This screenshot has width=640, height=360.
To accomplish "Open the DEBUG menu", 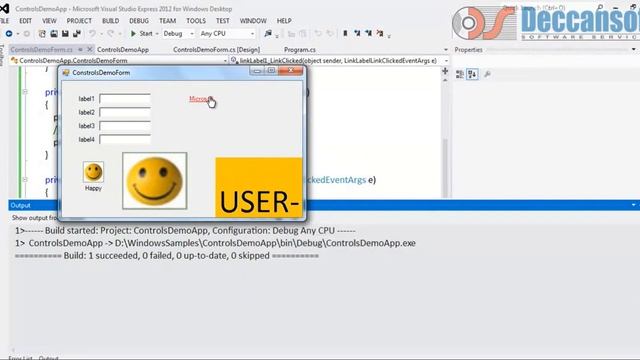I will coord(139,20).
